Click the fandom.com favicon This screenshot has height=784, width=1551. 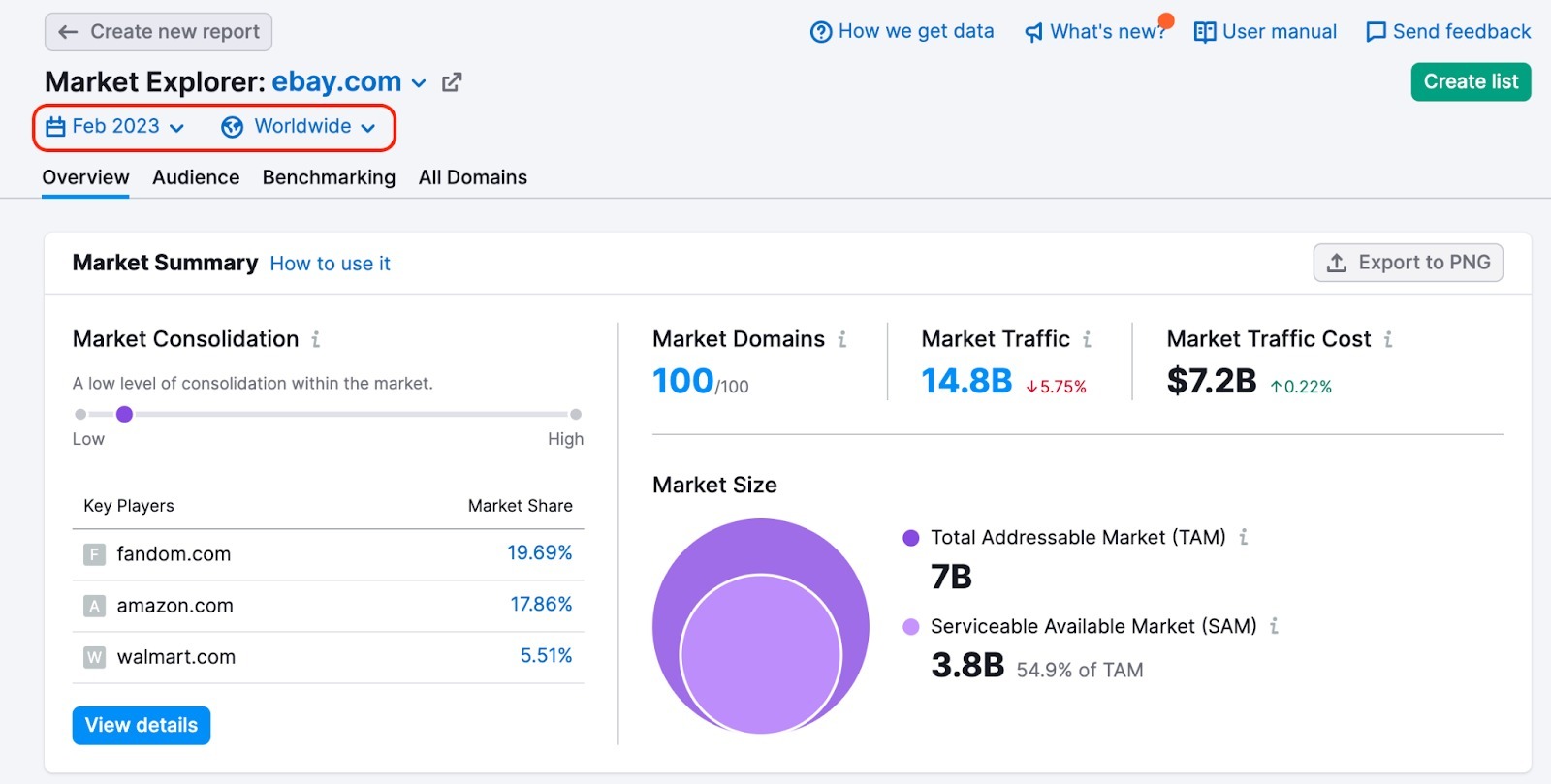(x=94, y=554)
